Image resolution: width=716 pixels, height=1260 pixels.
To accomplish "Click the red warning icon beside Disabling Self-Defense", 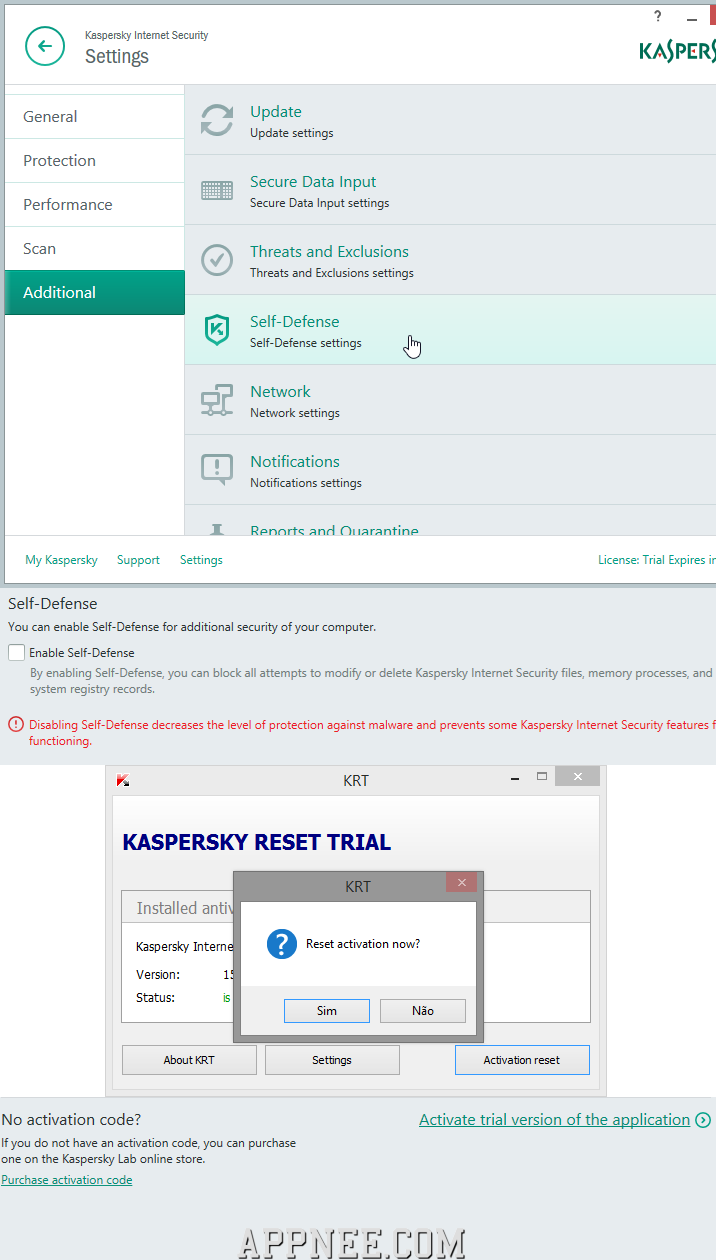I will 15,724.
